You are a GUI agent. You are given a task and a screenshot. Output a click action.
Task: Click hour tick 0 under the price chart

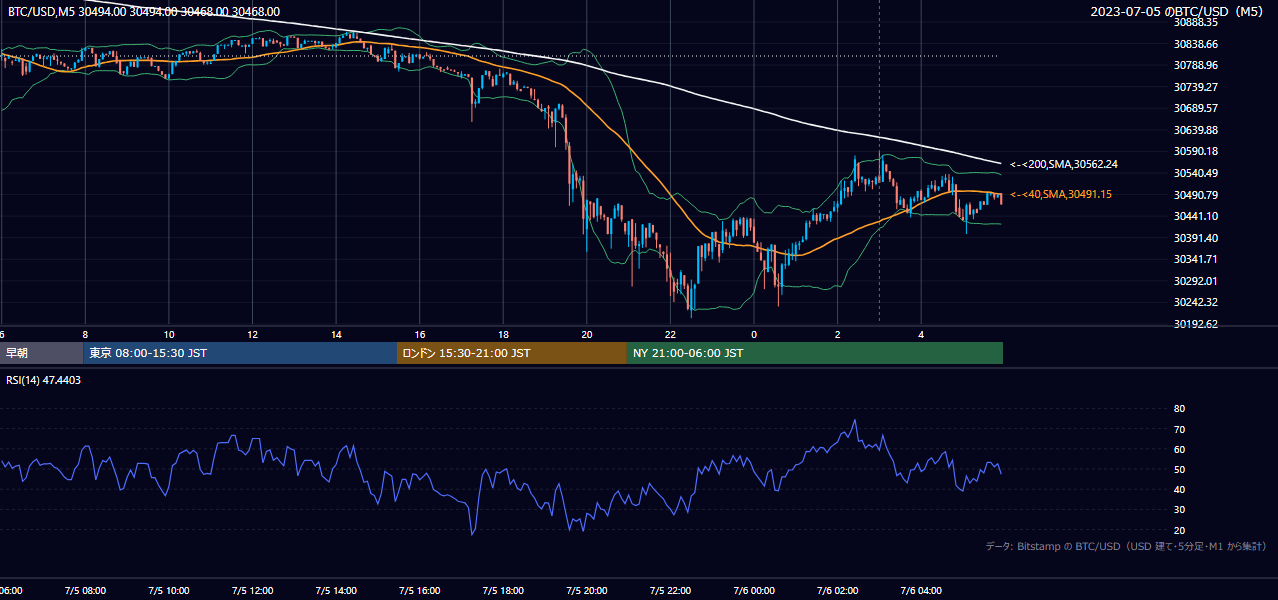pos(754,334)
